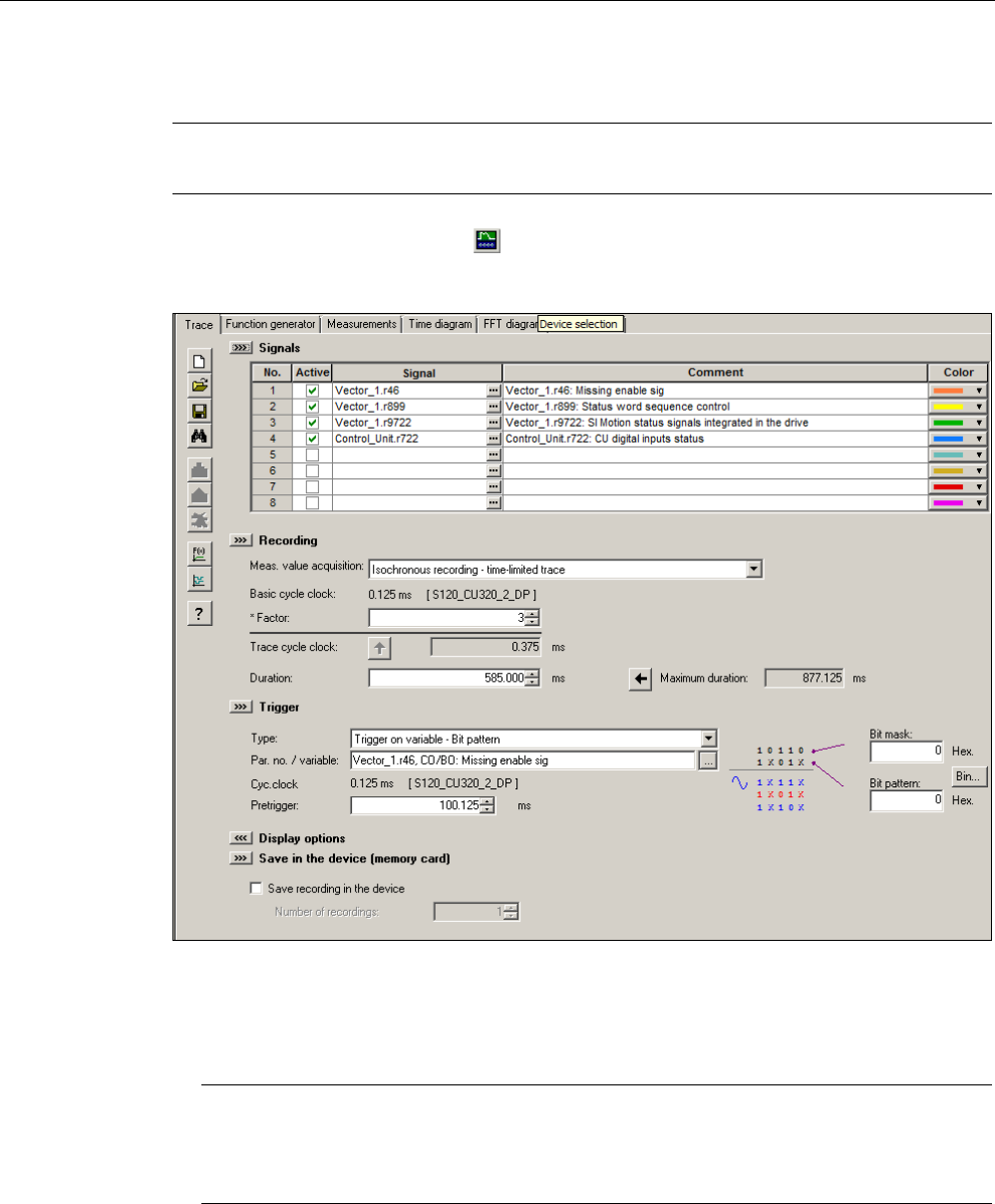The height and width of the screenshot is (1204, 995).
Task: Open signal browser for Vector_1.r9722 row
Action: tap(494, 424)
